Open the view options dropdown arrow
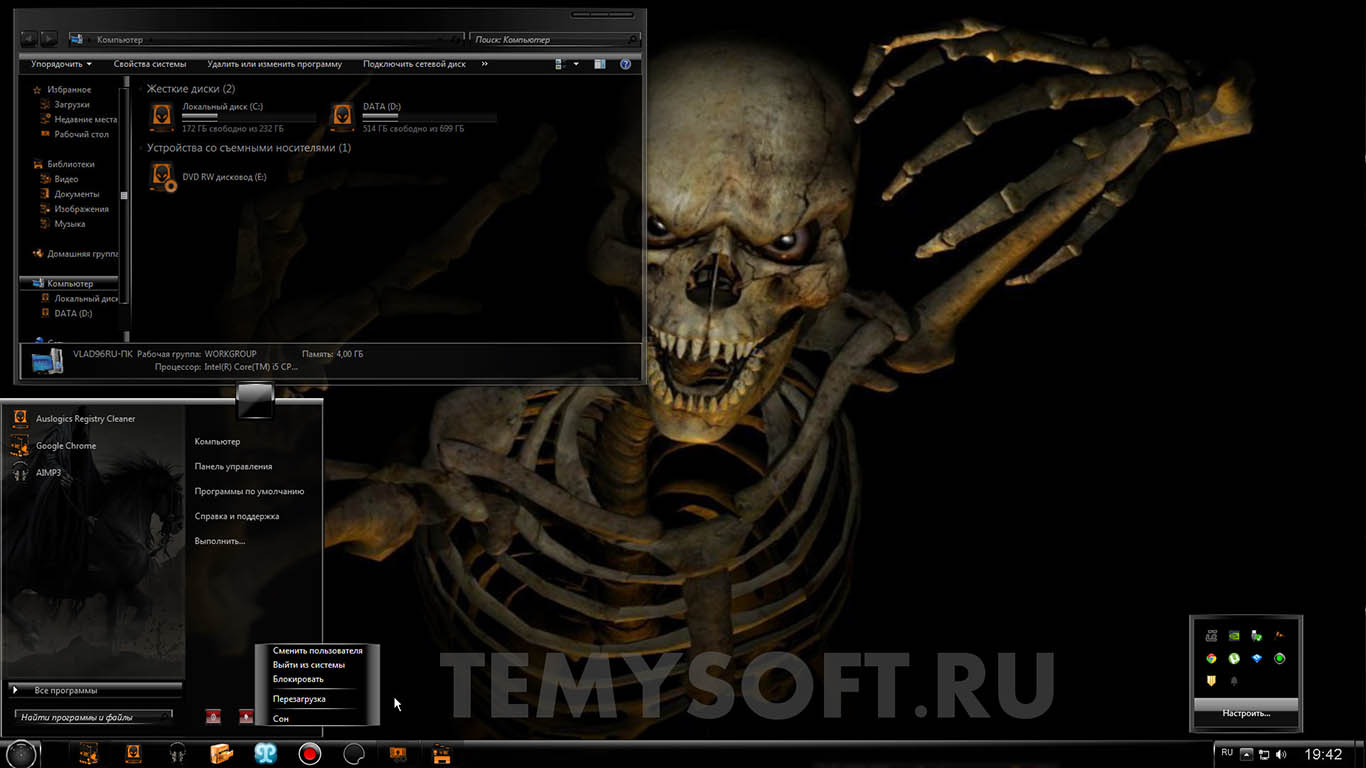 pyautogui.click(x=576, y=64)
